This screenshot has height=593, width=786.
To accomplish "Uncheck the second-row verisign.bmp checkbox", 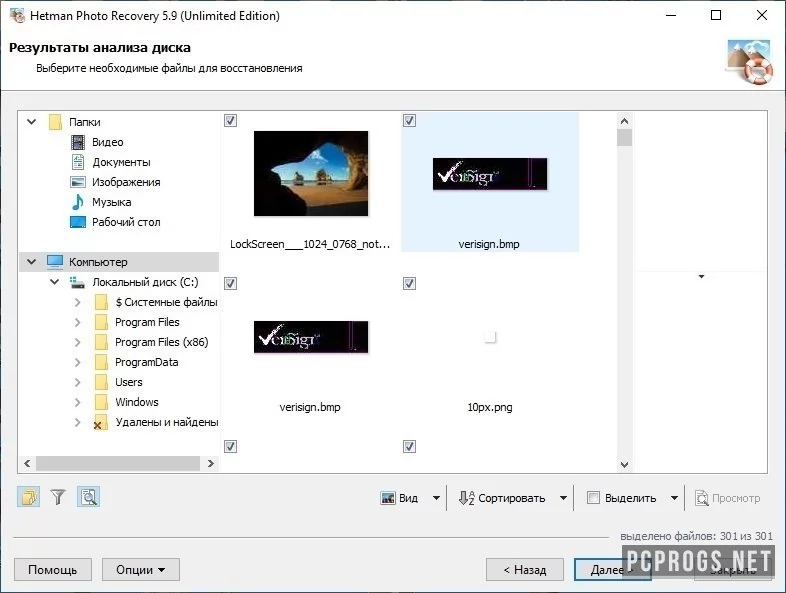I will click(x=230, y=284).
